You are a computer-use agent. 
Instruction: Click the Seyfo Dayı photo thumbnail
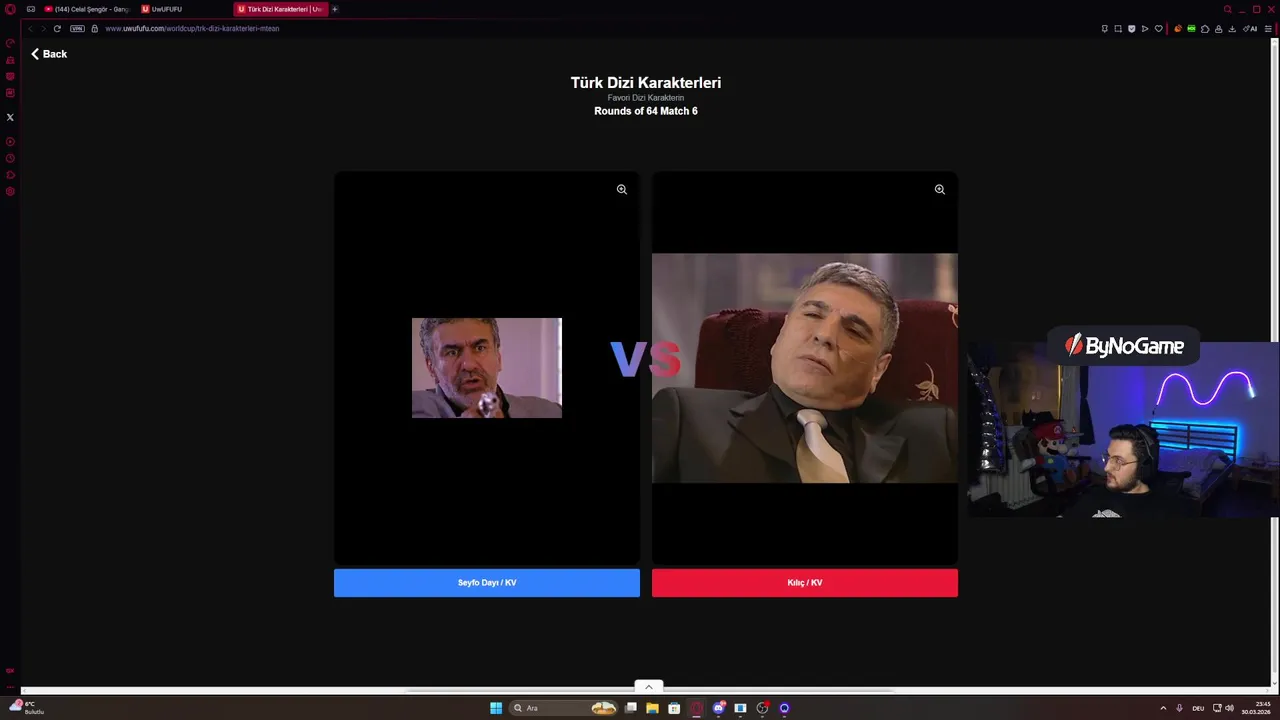pos(487,368)
